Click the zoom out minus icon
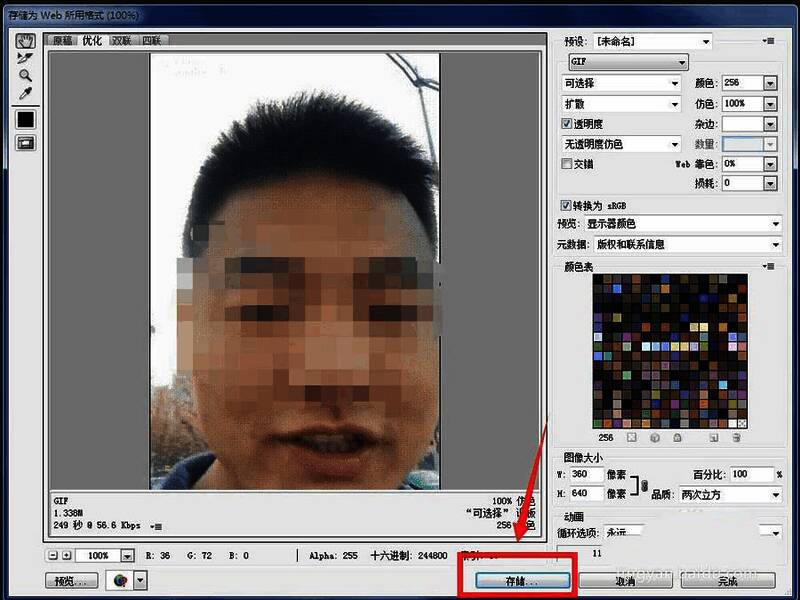This screenshot has width=800, height=600. 52,555
